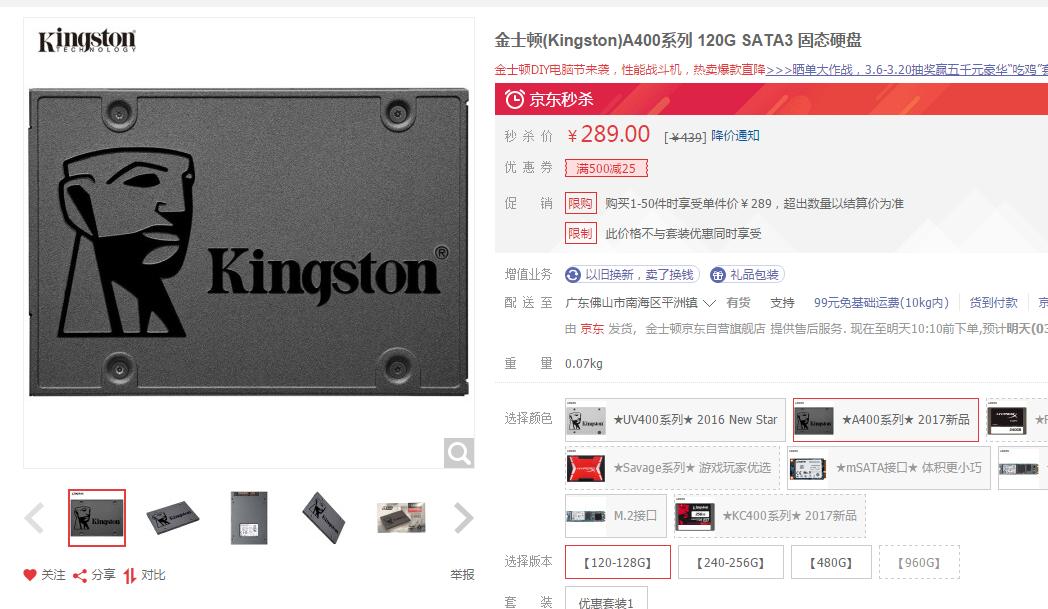Select the 【480G】 version option
Image resolution: width=1048 pixels, height=609 pixels.
click(x=831, y=562)
